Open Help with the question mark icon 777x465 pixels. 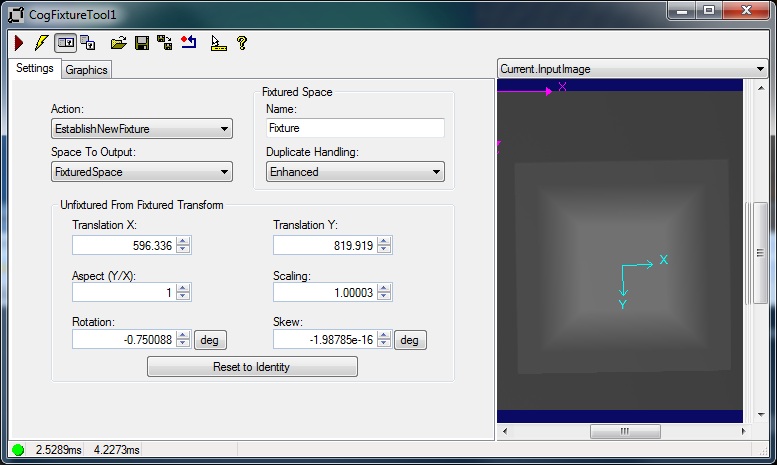point(242,43)
